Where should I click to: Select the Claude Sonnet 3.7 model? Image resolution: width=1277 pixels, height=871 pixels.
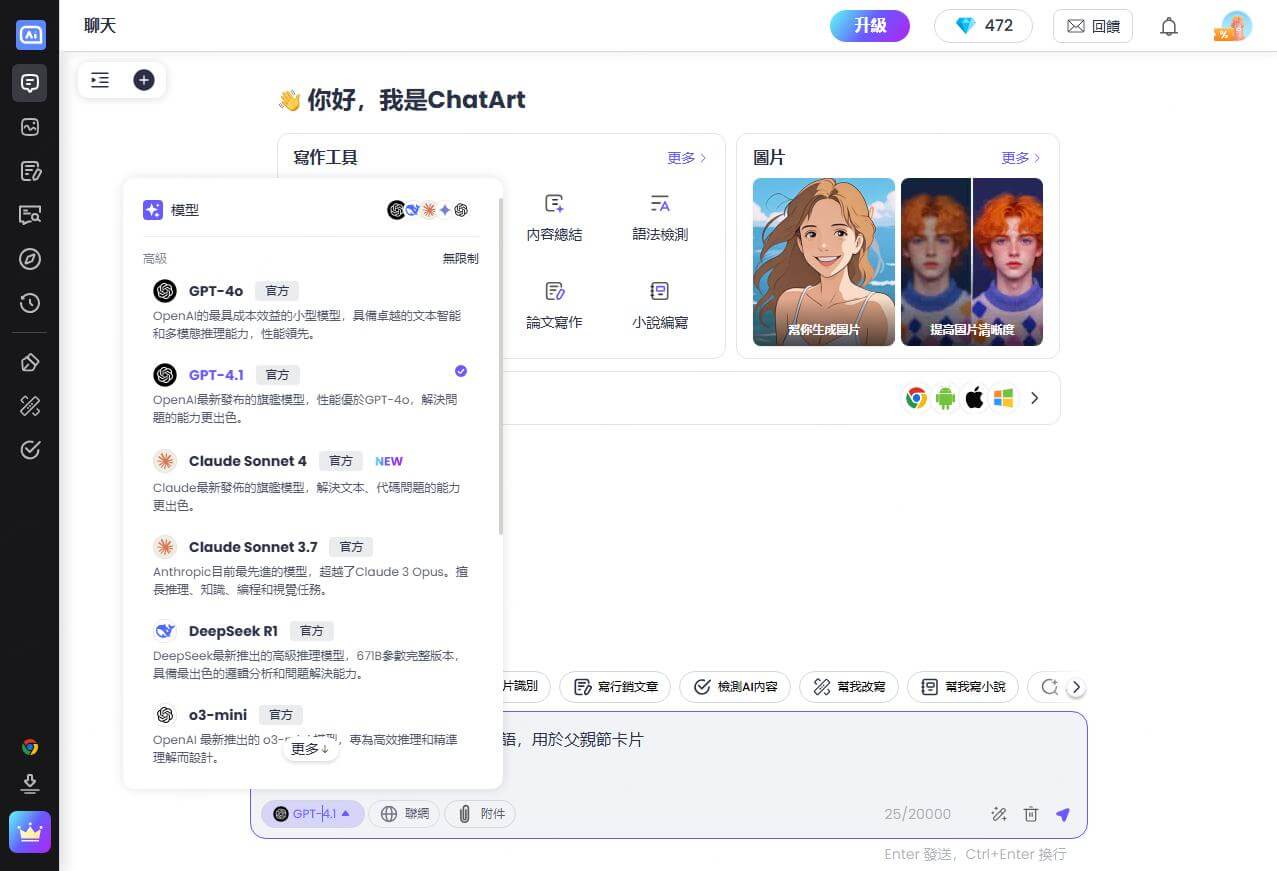click(311, 566)
